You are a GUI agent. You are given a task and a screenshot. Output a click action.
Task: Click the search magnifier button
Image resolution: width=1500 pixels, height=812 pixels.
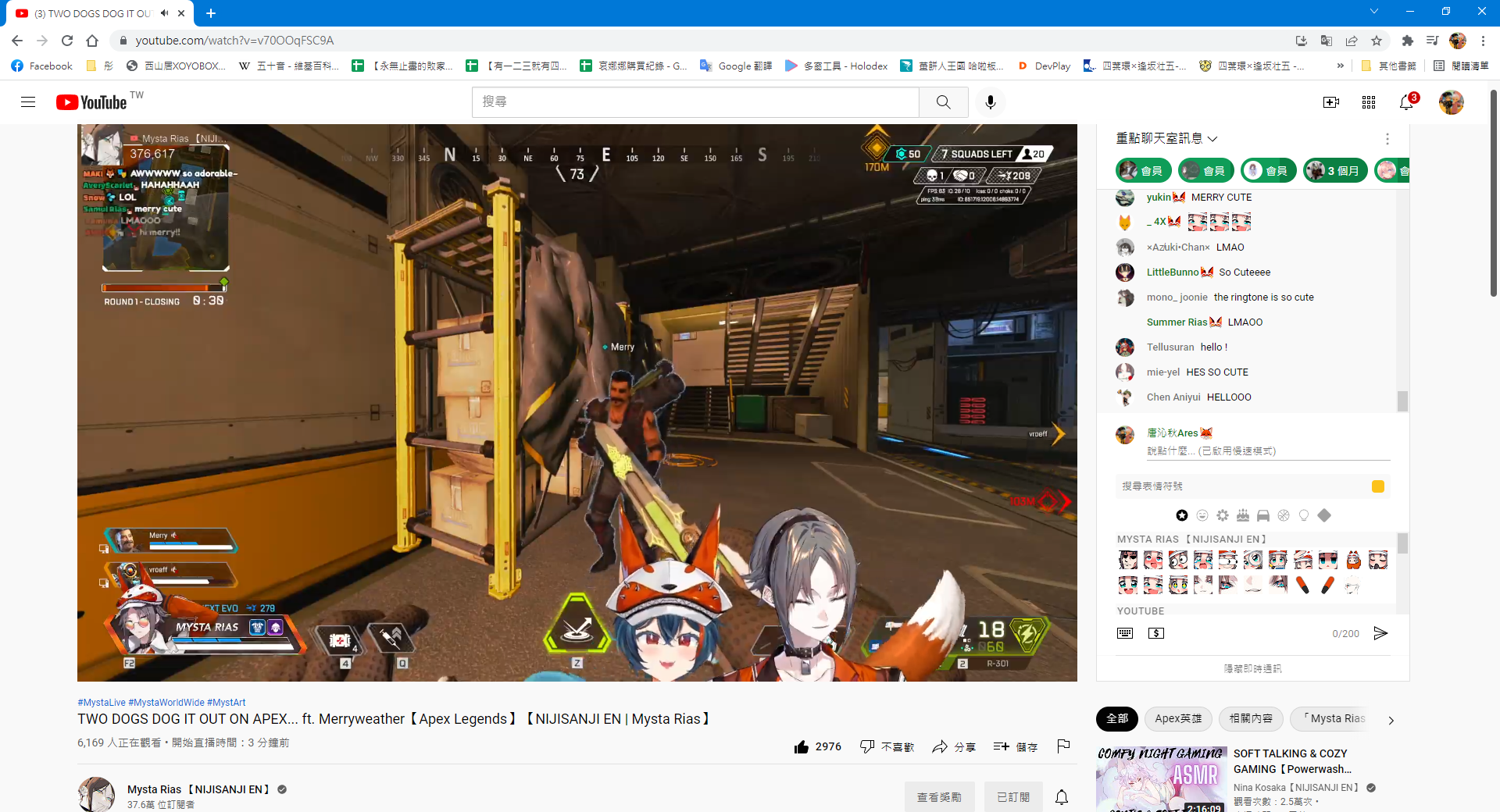coord(944,102)
